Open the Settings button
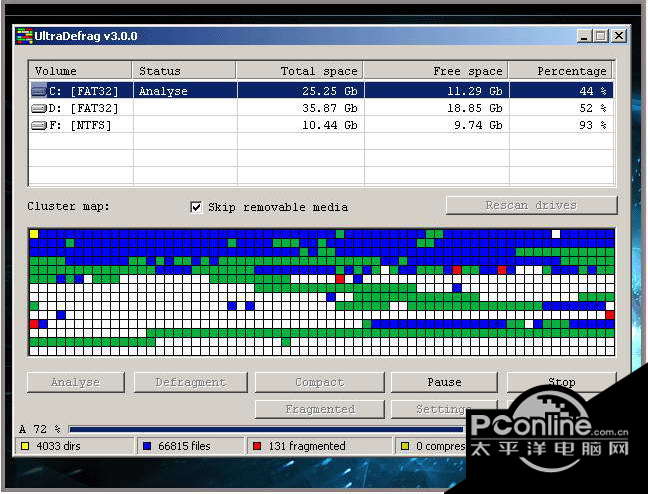The image size is (648, 494). (443, 409)
